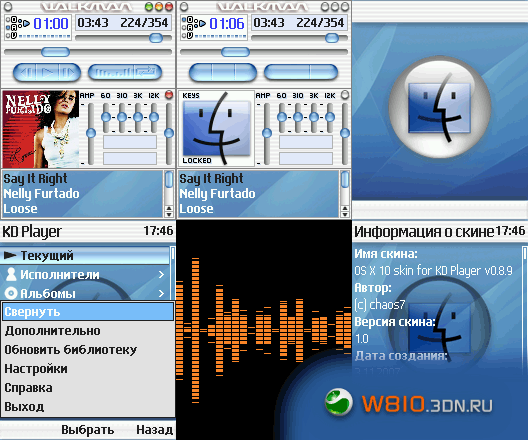Viewport: 528px width, 440px height.
Task: Click the volume slider knob under 224/354 in 01:00 player
Action: [x=156, y=38]
